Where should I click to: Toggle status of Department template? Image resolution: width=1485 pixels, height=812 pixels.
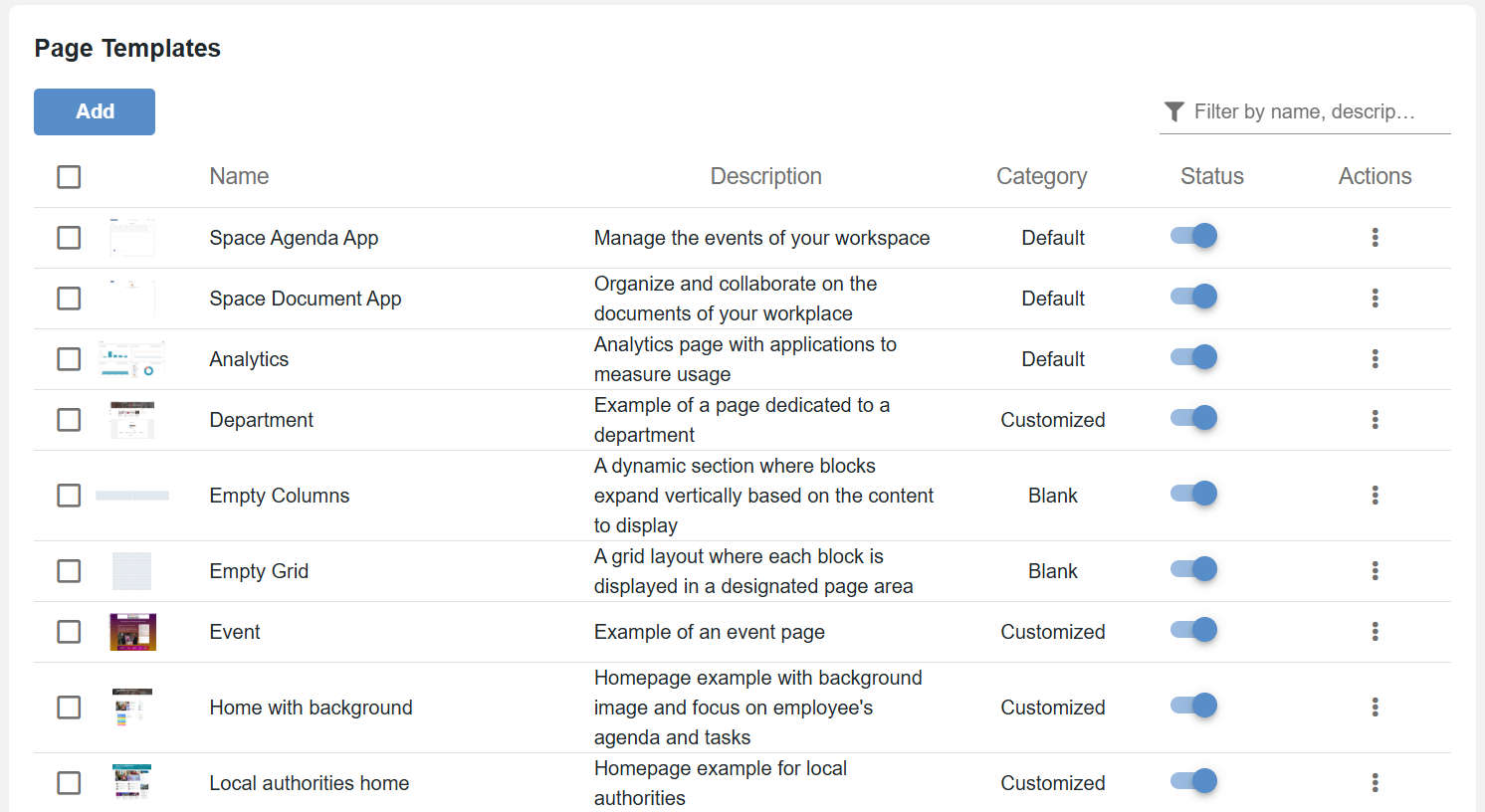[1194, 418]
